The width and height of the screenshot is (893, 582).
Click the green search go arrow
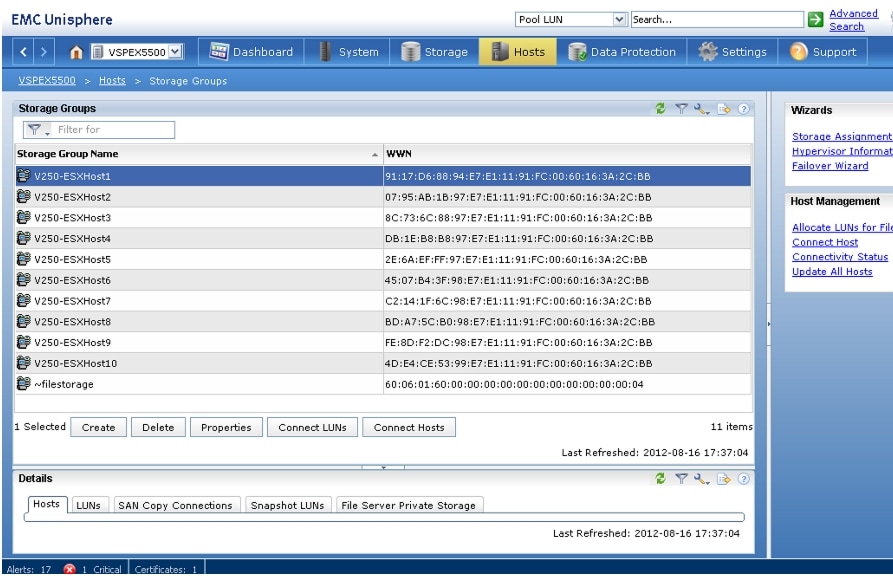816,19
